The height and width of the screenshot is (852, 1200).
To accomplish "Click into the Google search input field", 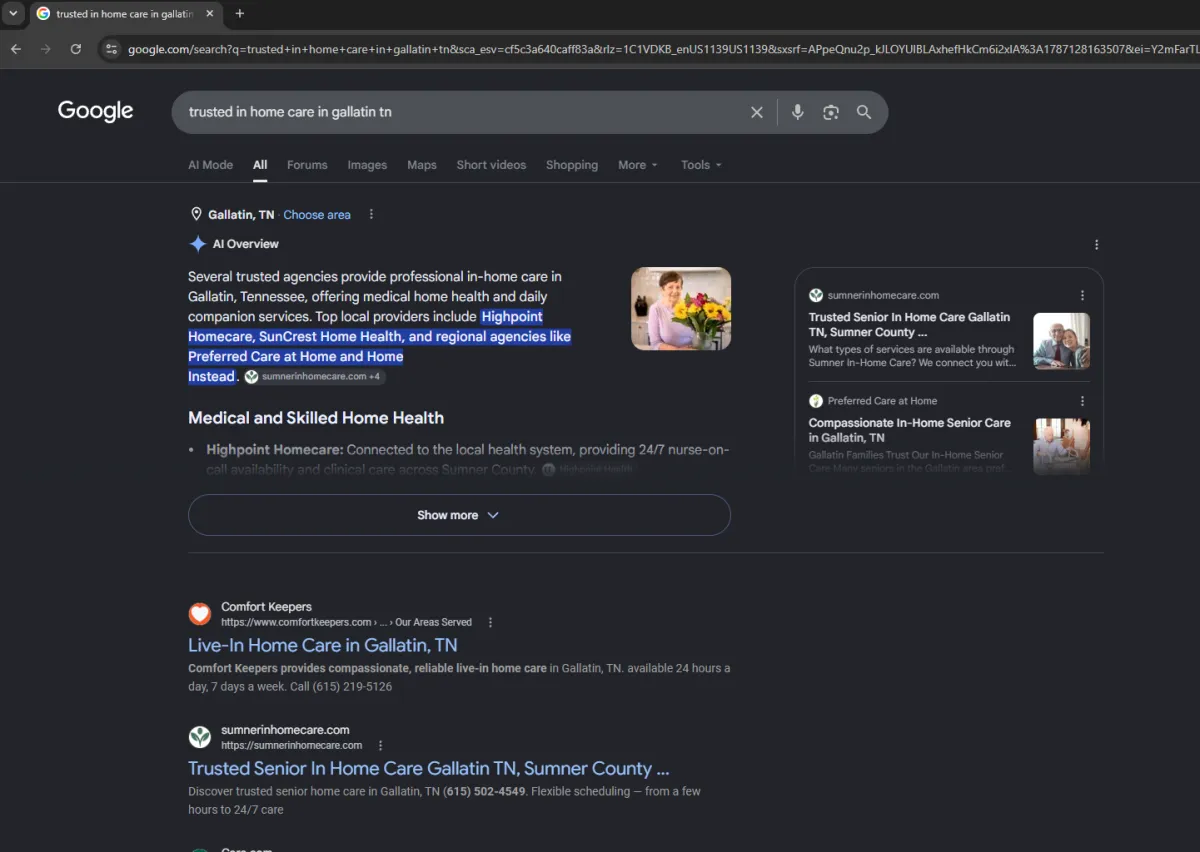I will (460, 112).
